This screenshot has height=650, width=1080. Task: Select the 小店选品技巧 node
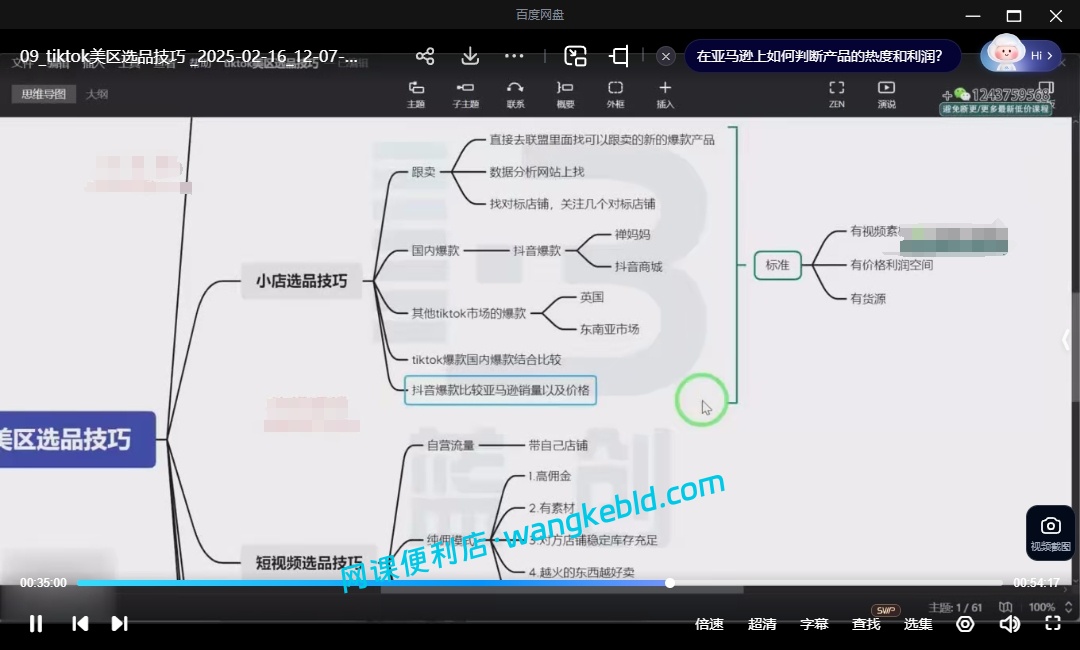(301, 281)
